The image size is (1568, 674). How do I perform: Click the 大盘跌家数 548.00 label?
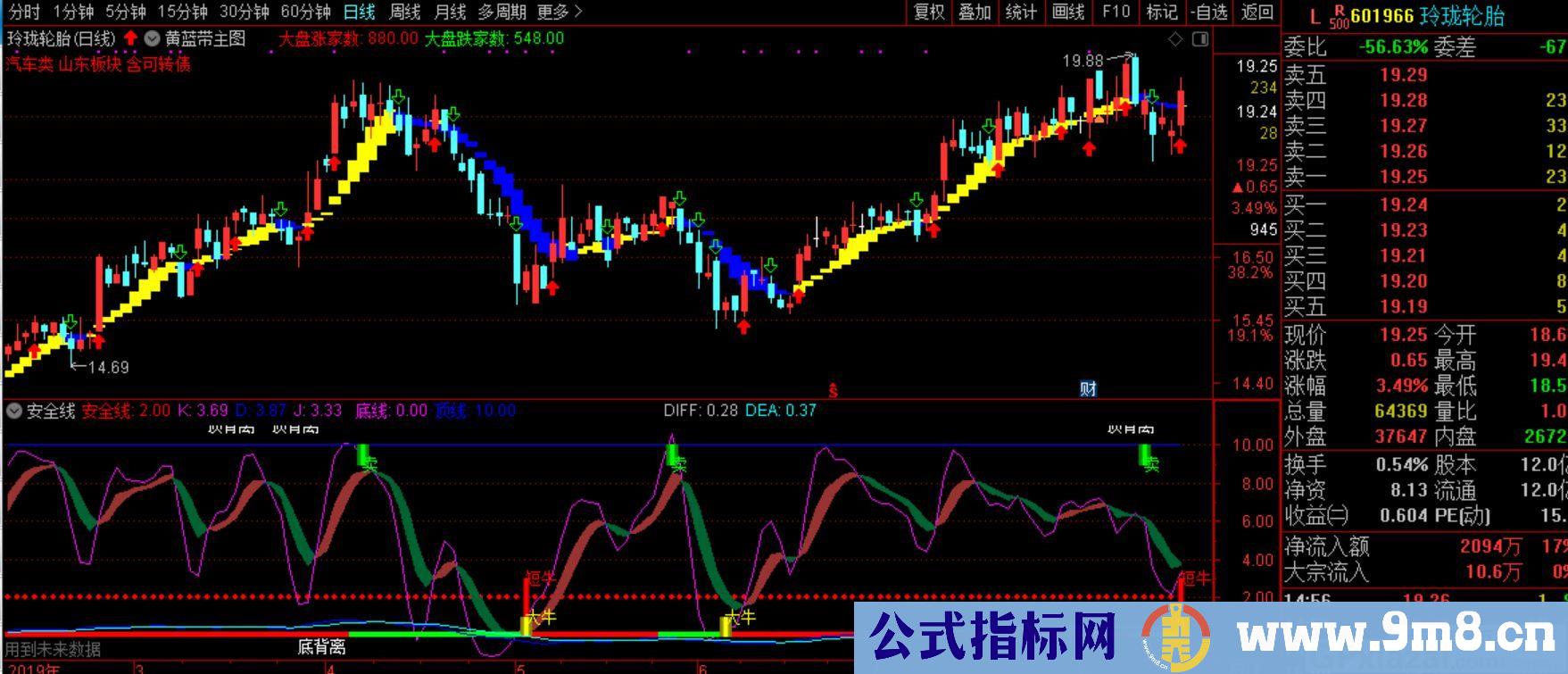point(494,38)
